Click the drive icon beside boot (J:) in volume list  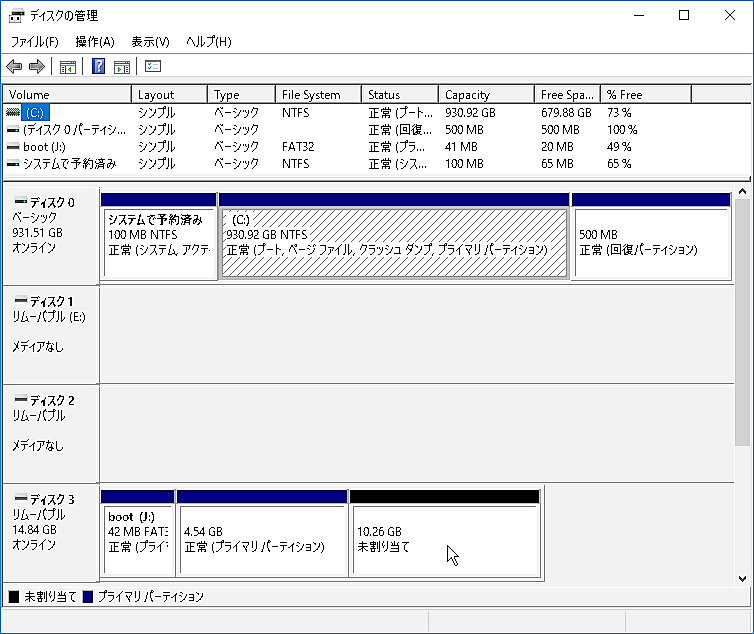click(13, 147)
